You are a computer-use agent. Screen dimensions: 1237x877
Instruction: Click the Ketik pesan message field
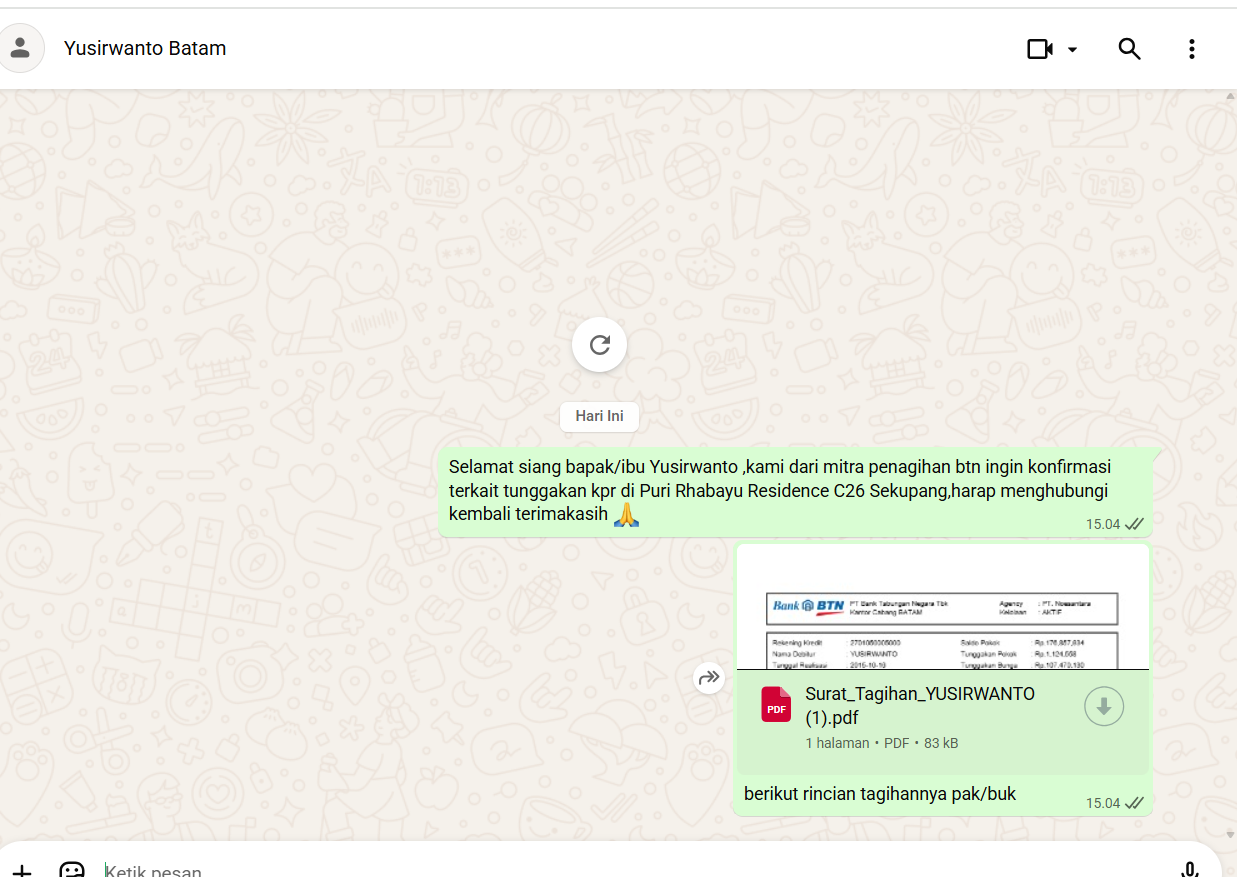pos(600,870)
